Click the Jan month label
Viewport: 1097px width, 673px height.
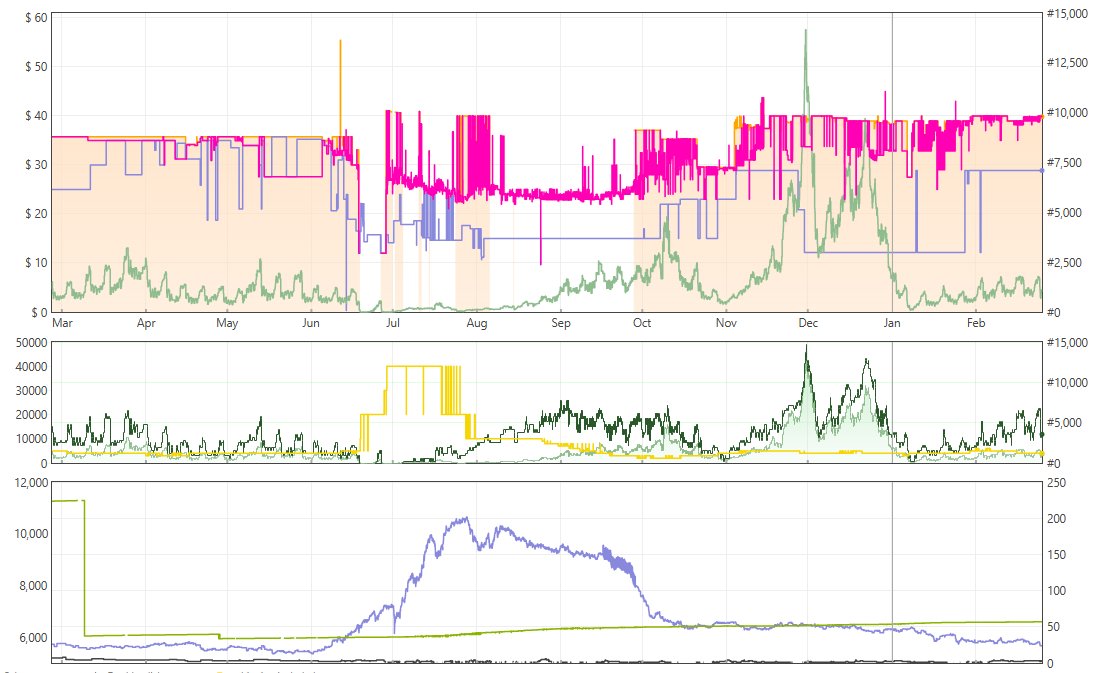click(x=892, y=323)
